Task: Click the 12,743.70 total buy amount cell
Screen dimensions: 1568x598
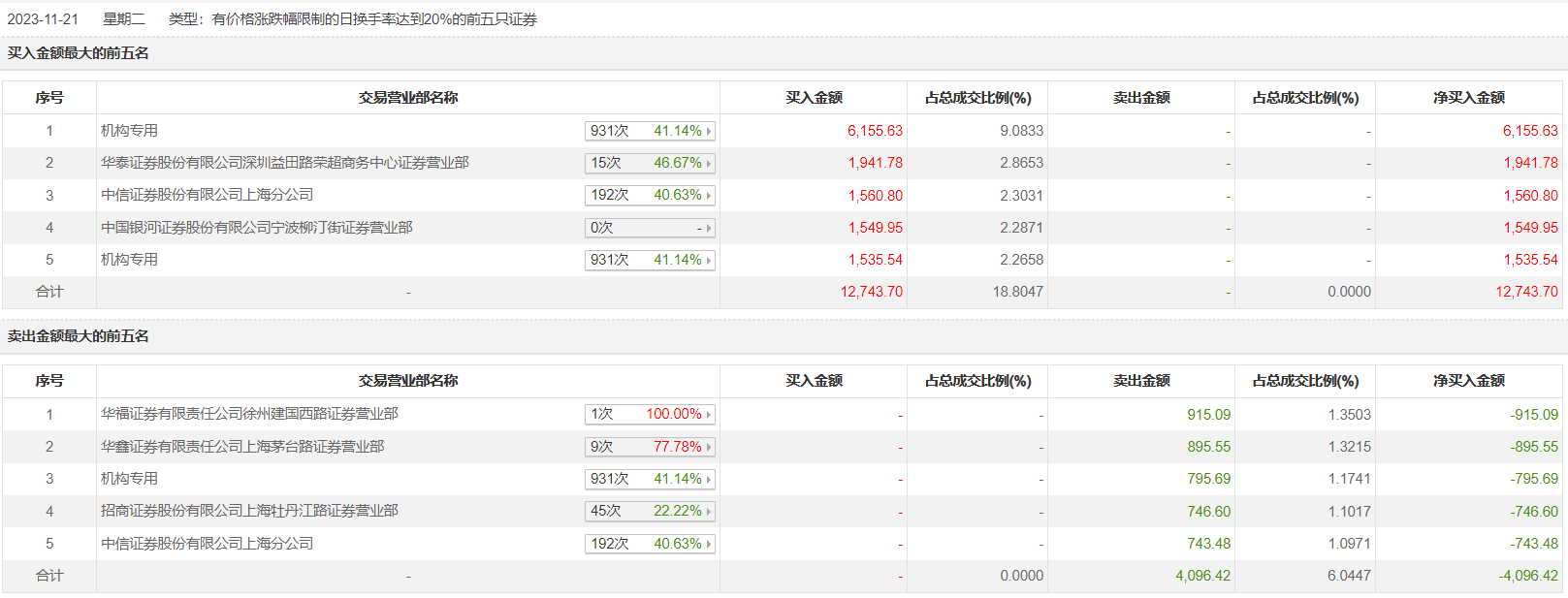Action: coord(871,292)
